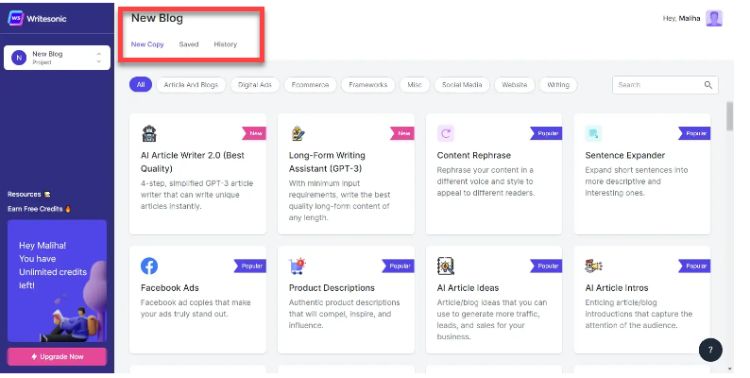Filter by Writing category
Viewport: 750px width, 378px height.
558,85
